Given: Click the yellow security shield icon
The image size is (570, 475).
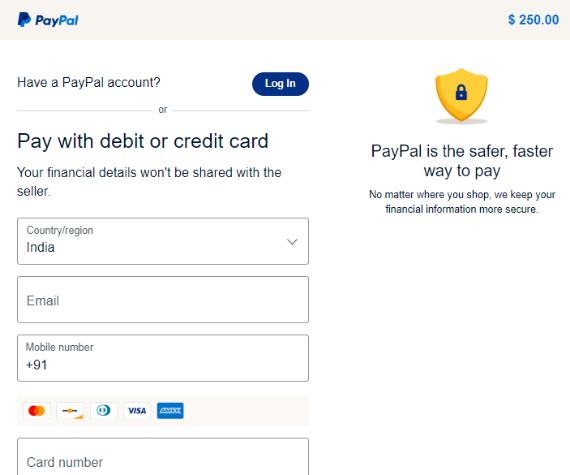Looking at the screenshot, I should [x=461, y=95].
